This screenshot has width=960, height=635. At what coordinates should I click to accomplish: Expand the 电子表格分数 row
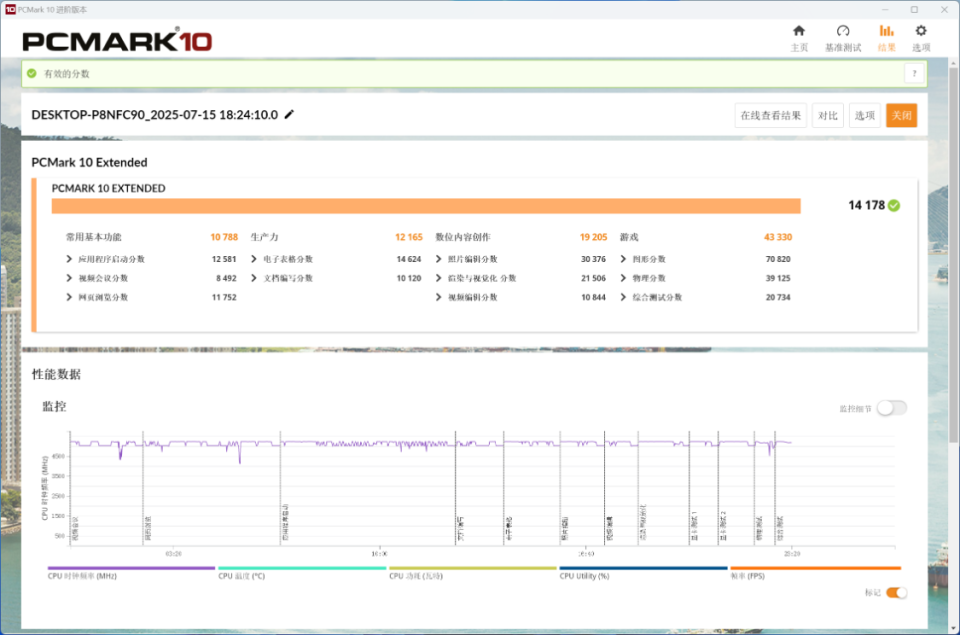(x=254, y=259)
